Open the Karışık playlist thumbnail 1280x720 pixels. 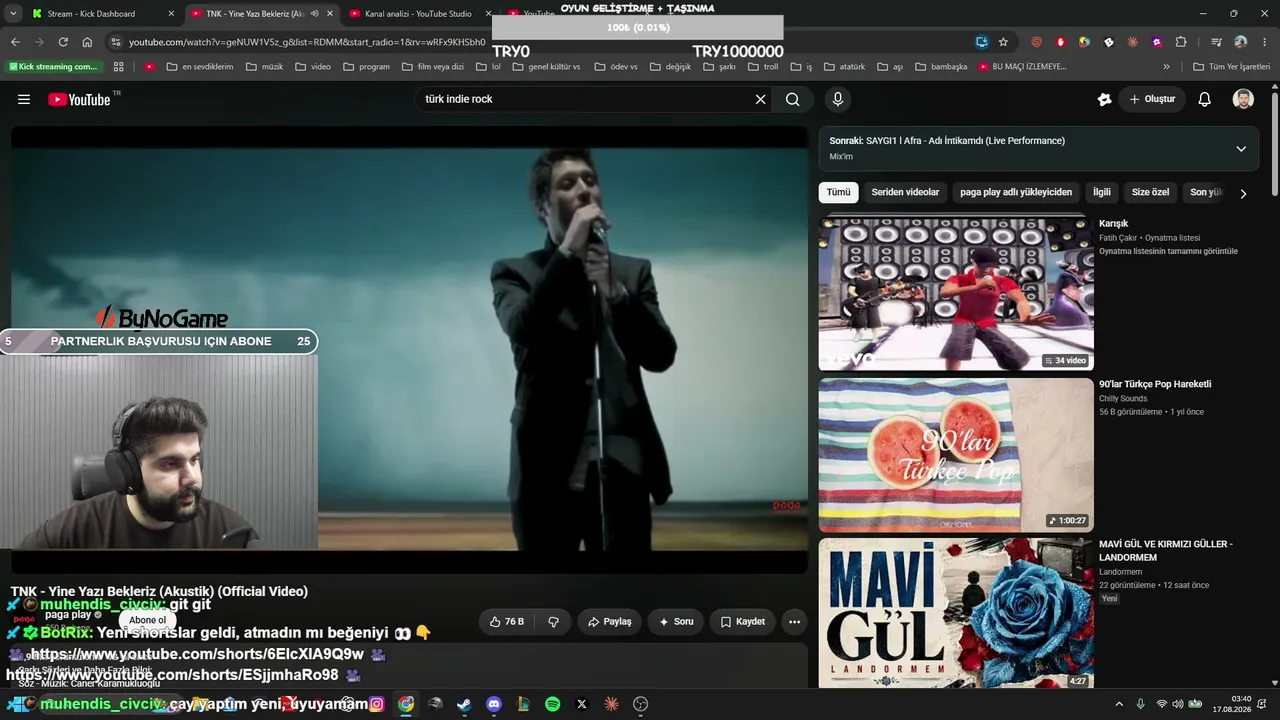(x=956, y=293)
